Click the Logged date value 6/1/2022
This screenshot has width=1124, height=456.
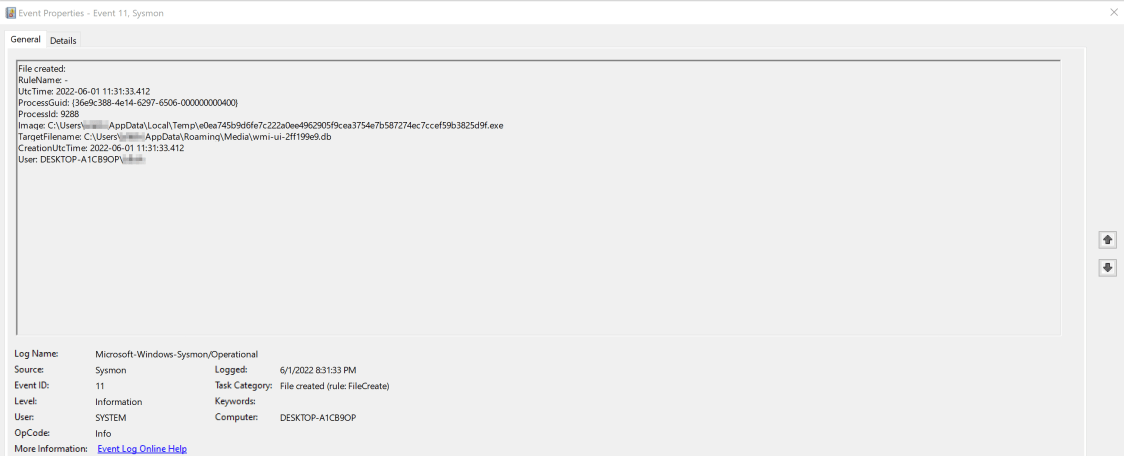[x=318, y=370]
